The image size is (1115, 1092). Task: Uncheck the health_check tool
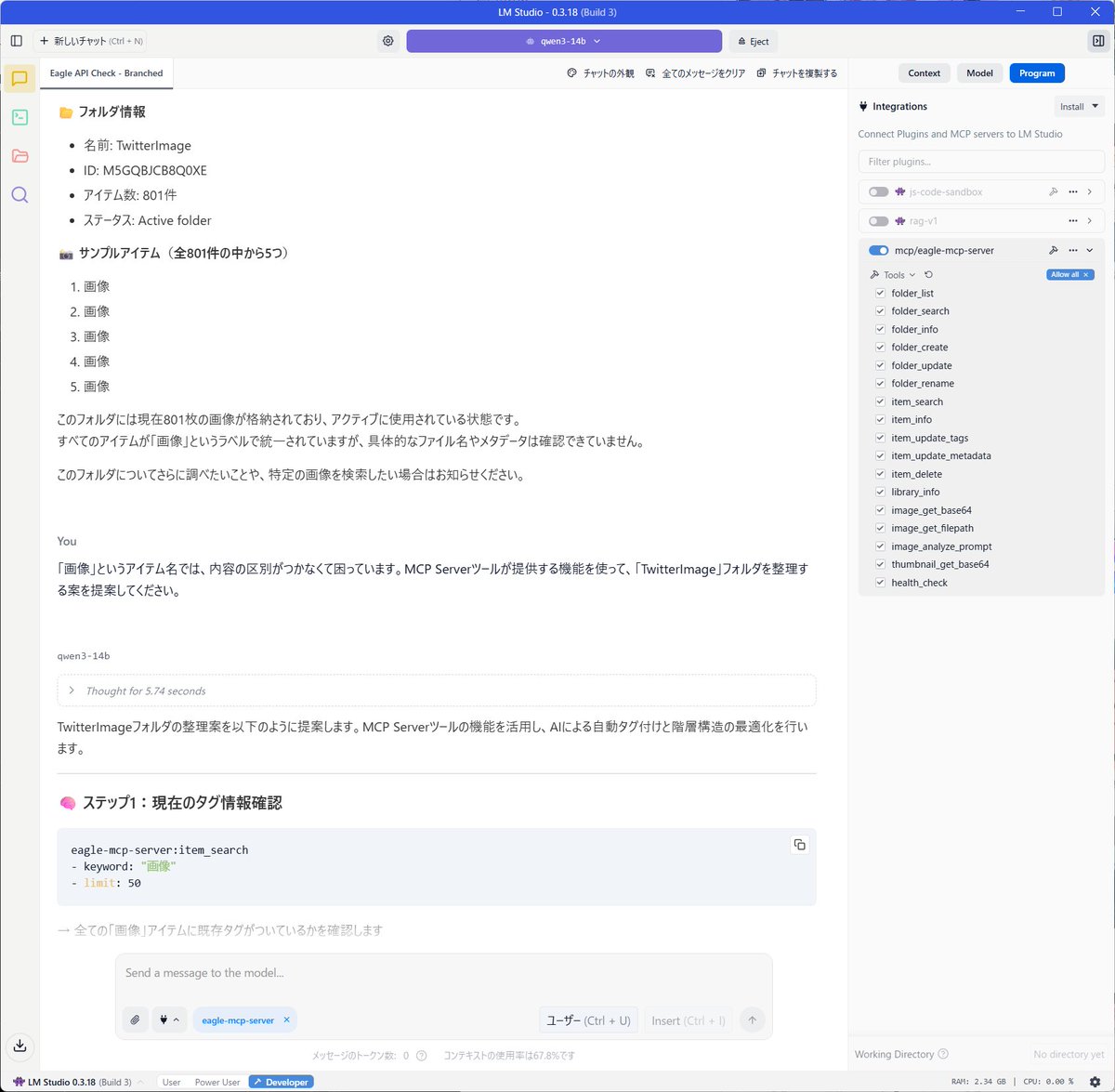coord(880,583)
